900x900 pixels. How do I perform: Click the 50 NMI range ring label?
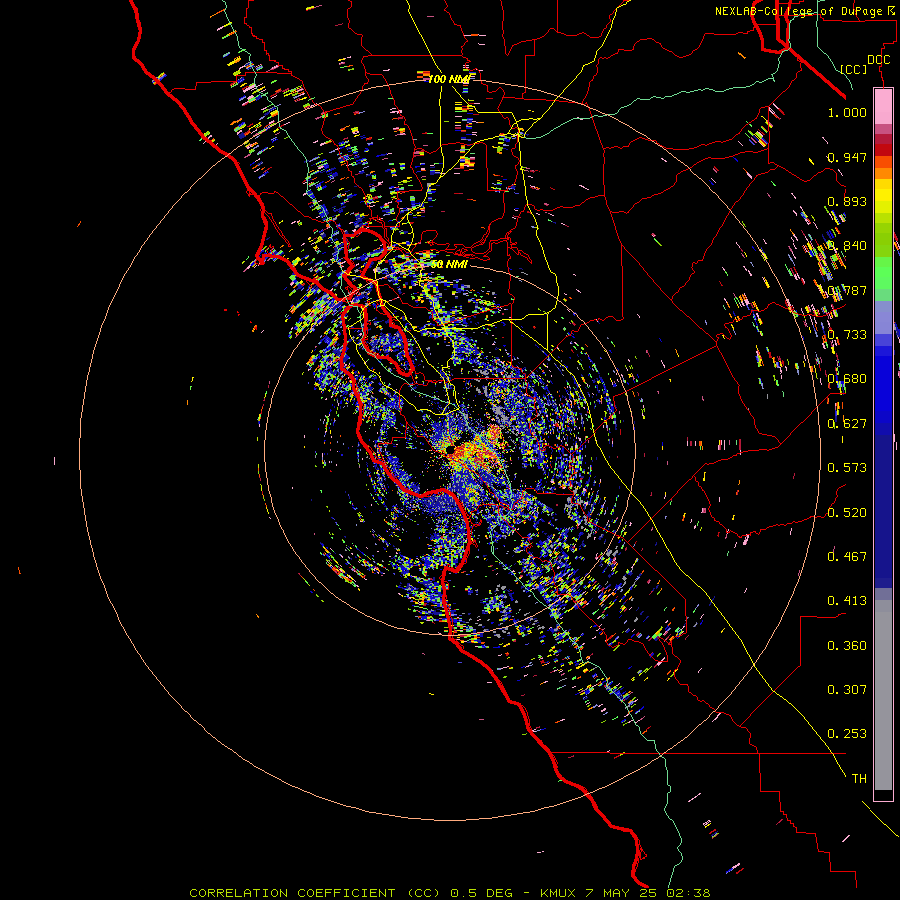(x=449, y=264)
